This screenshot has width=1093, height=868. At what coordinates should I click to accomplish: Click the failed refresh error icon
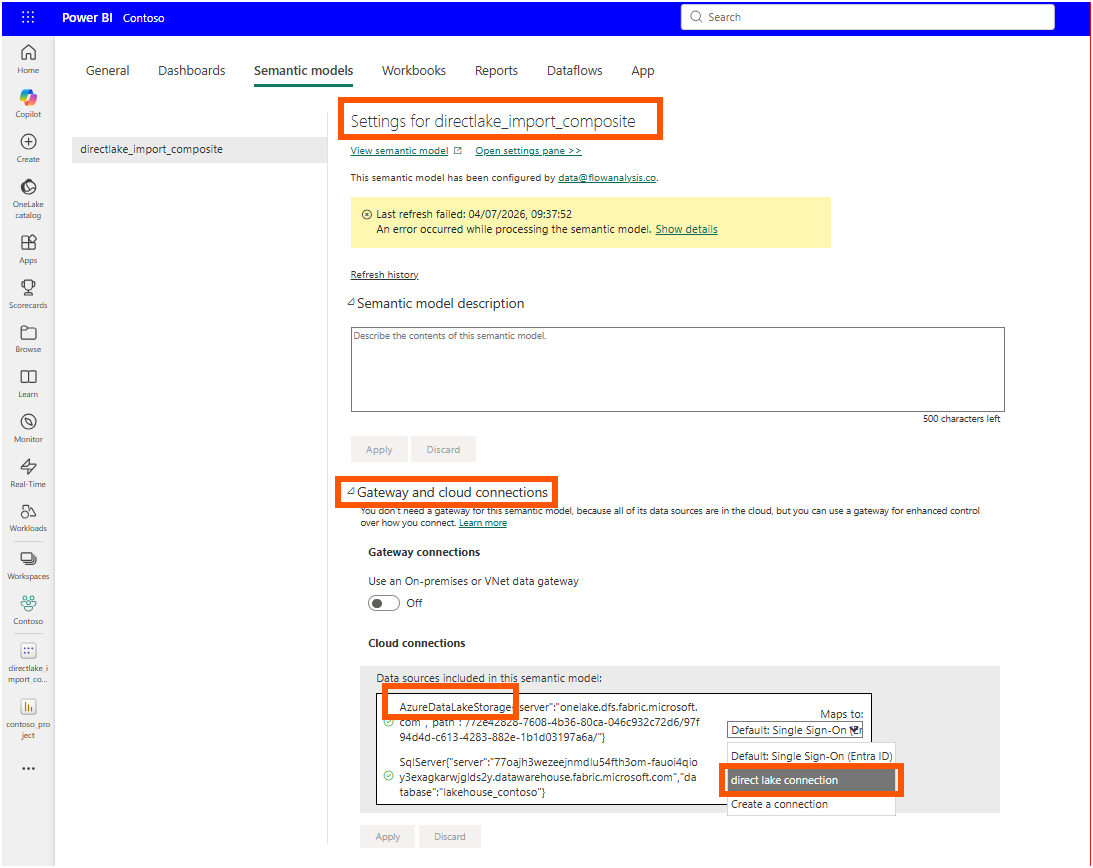tap(367, 215)
